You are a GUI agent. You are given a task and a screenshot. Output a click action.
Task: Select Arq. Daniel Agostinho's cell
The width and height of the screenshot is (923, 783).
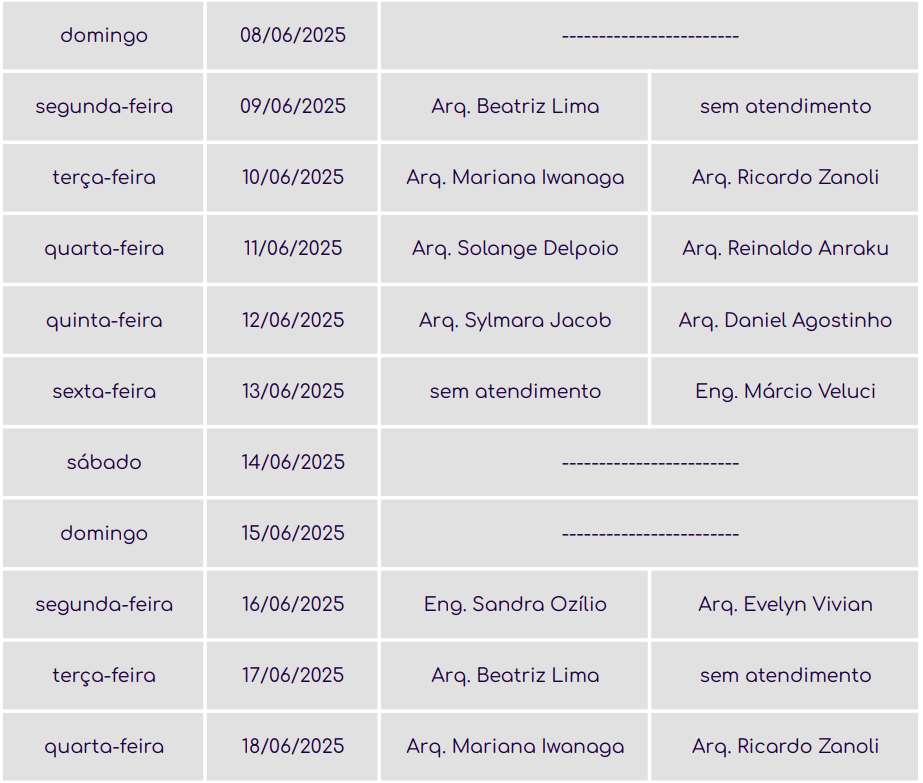coord(785,321)
